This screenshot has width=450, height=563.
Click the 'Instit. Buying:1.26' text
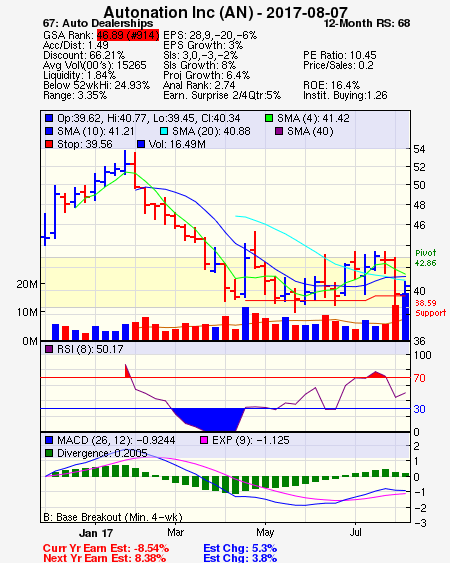click(345, 96)
